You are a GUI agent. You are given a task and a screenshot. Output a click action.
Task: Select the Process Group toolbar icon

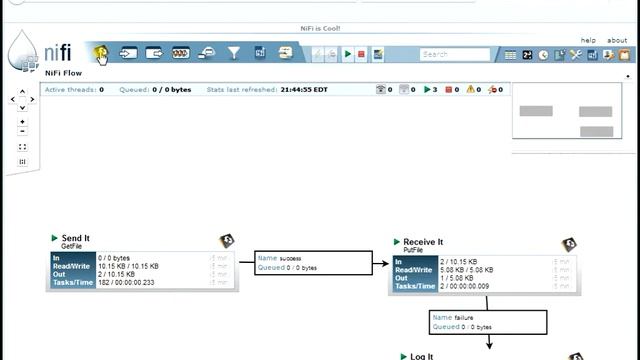180,53
